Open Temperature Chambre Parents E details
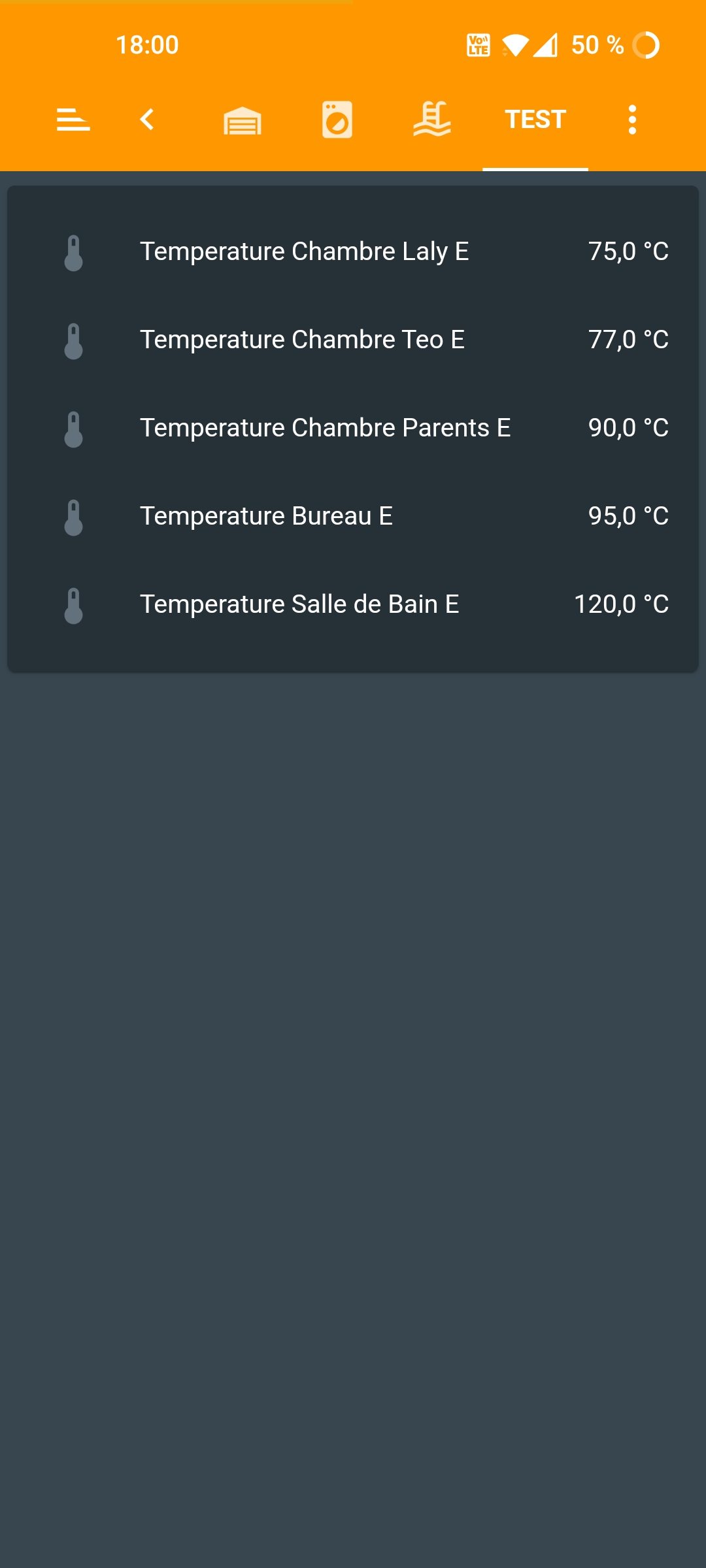 click(x=325, y=428)
